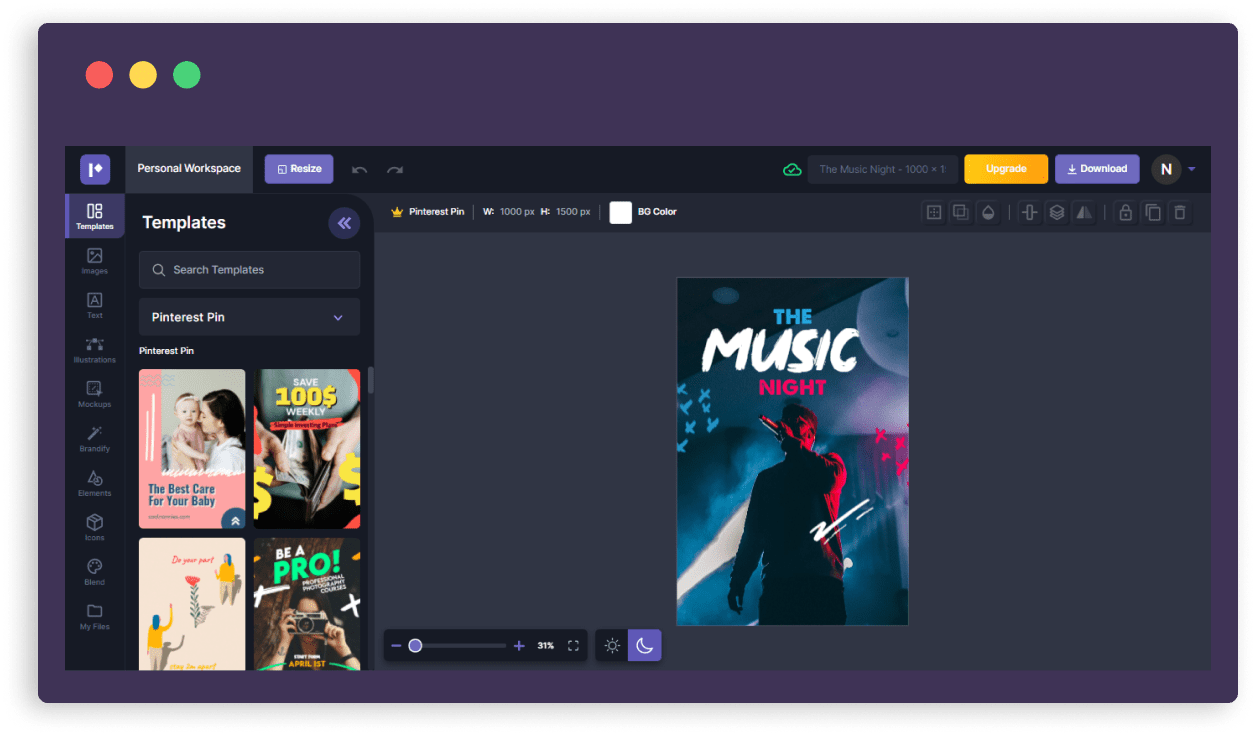Switch to light mode sun toggle
This screenshot has height=736, width=1256.
tap(612, 646)
